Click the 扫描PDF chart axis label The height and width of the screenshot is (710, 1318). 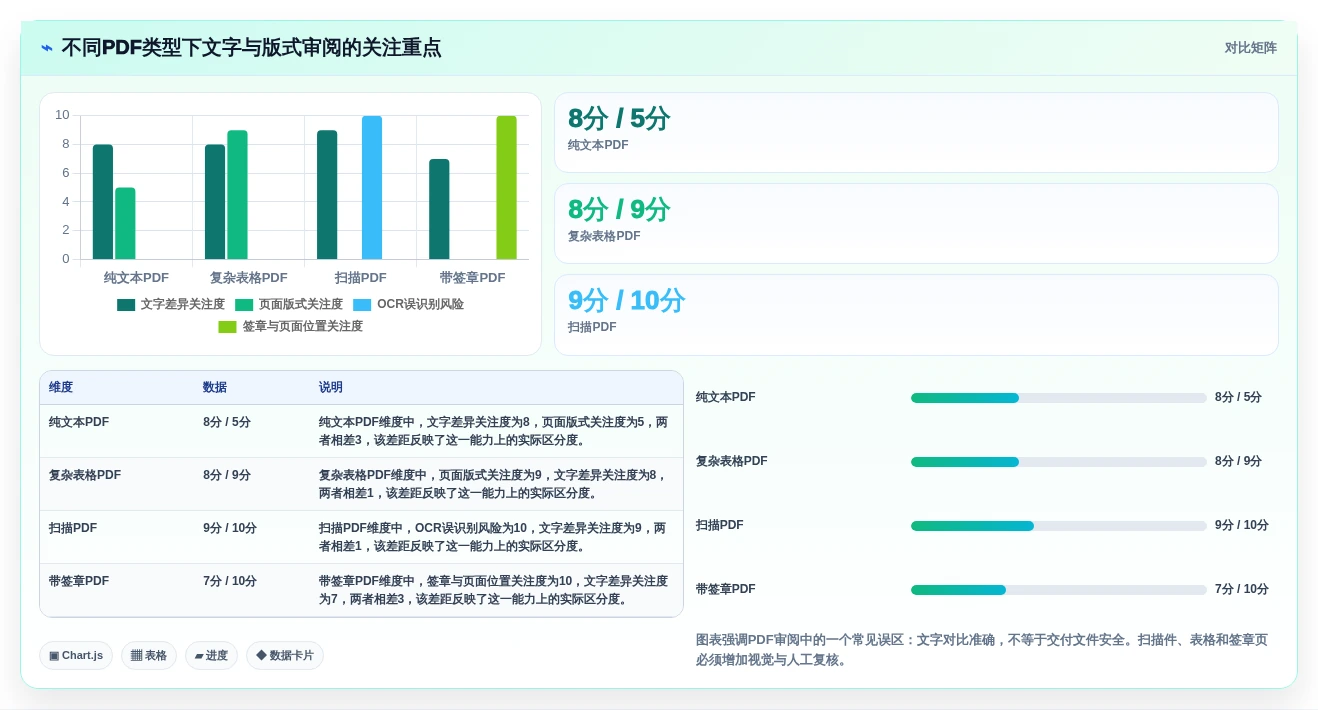pyautogui.click(x=360, y=278)
